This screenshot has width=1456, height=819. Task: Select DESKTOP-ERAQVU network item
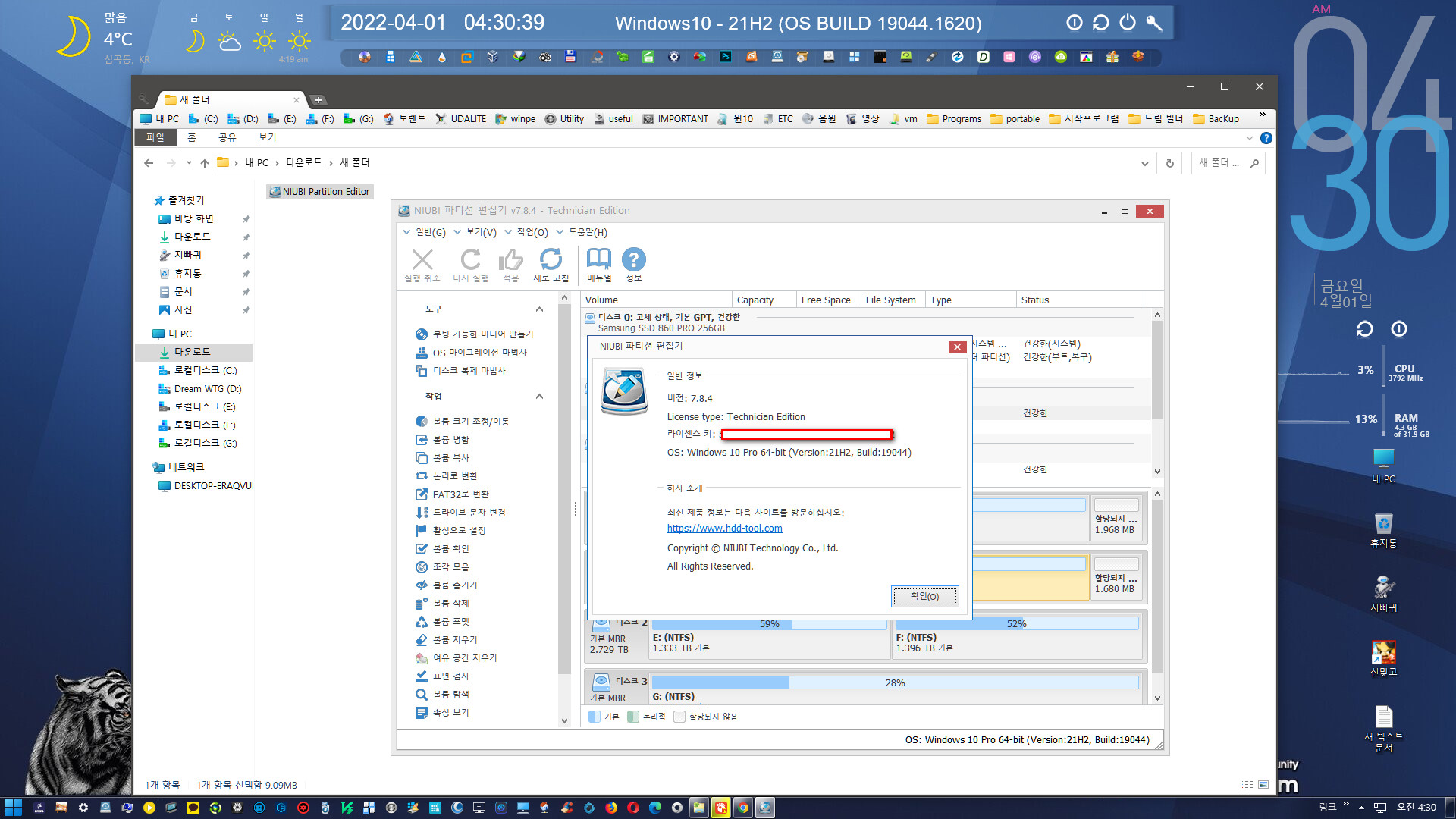pos(205,486)
